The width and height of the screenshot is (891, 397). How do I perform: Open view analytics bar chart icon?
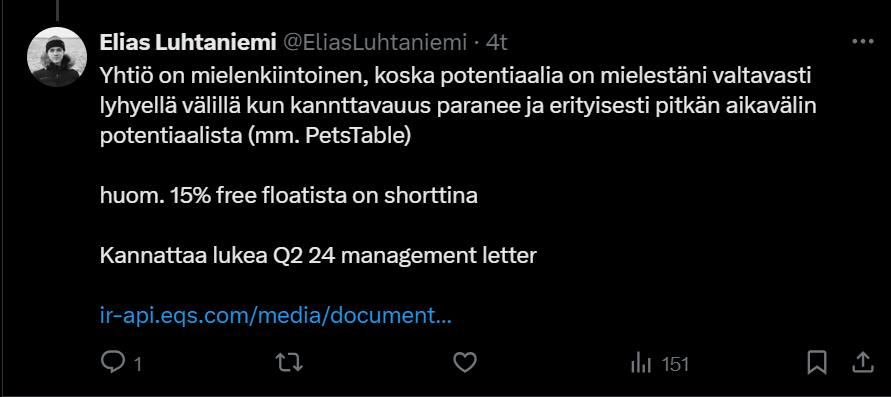click(x=640, y=362)
